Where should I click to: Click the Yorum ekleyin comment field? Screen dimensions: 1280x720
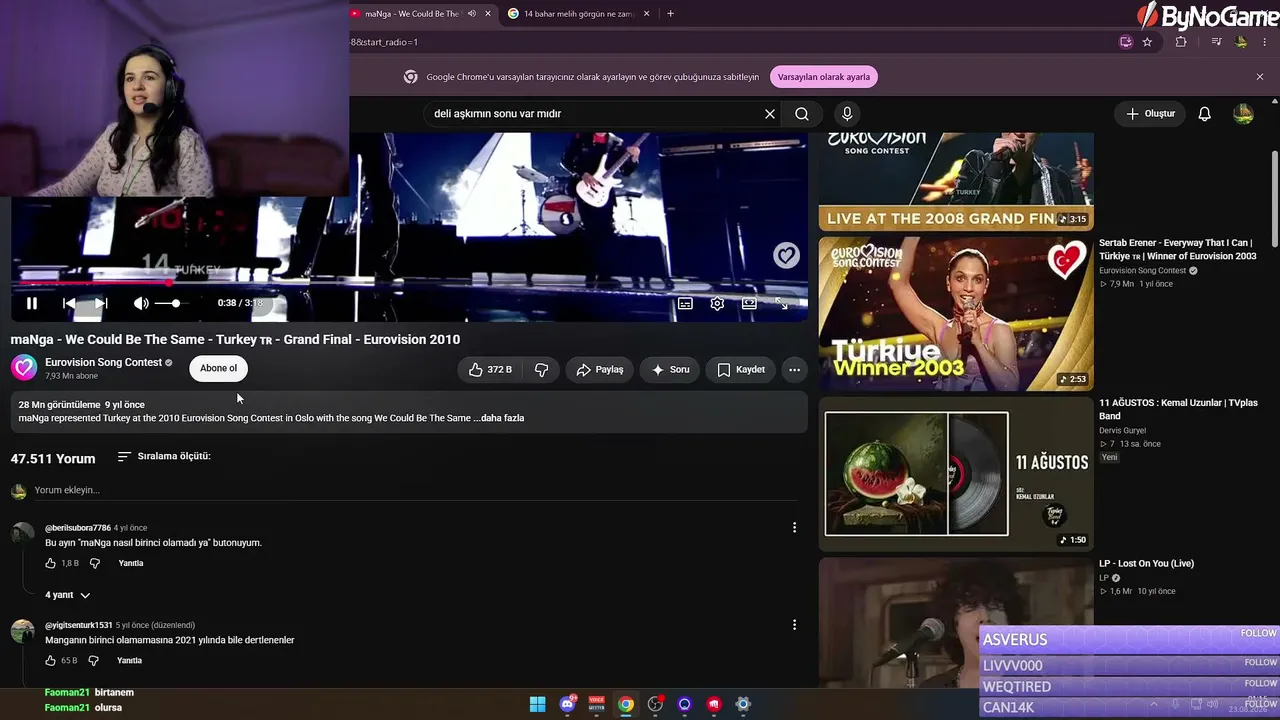pos(416,490)
